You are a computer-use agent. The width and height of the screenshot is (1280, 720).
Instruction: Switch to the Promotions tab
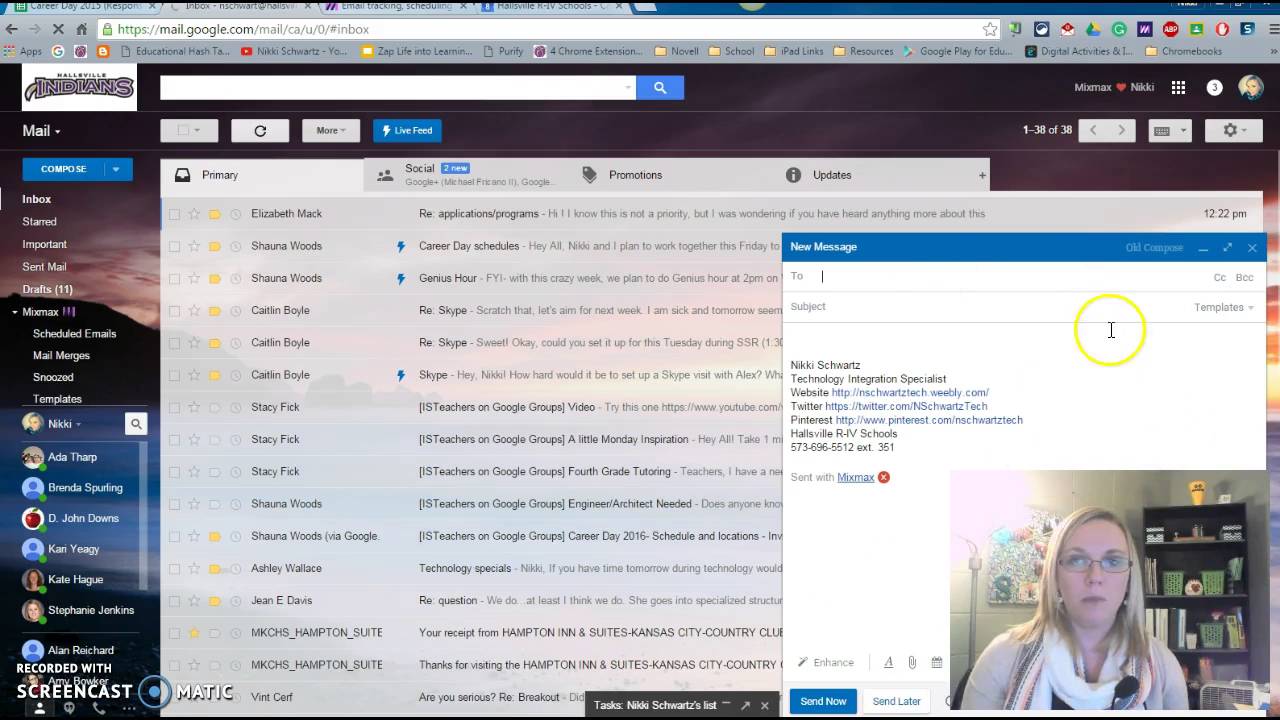tap(668, 175)
